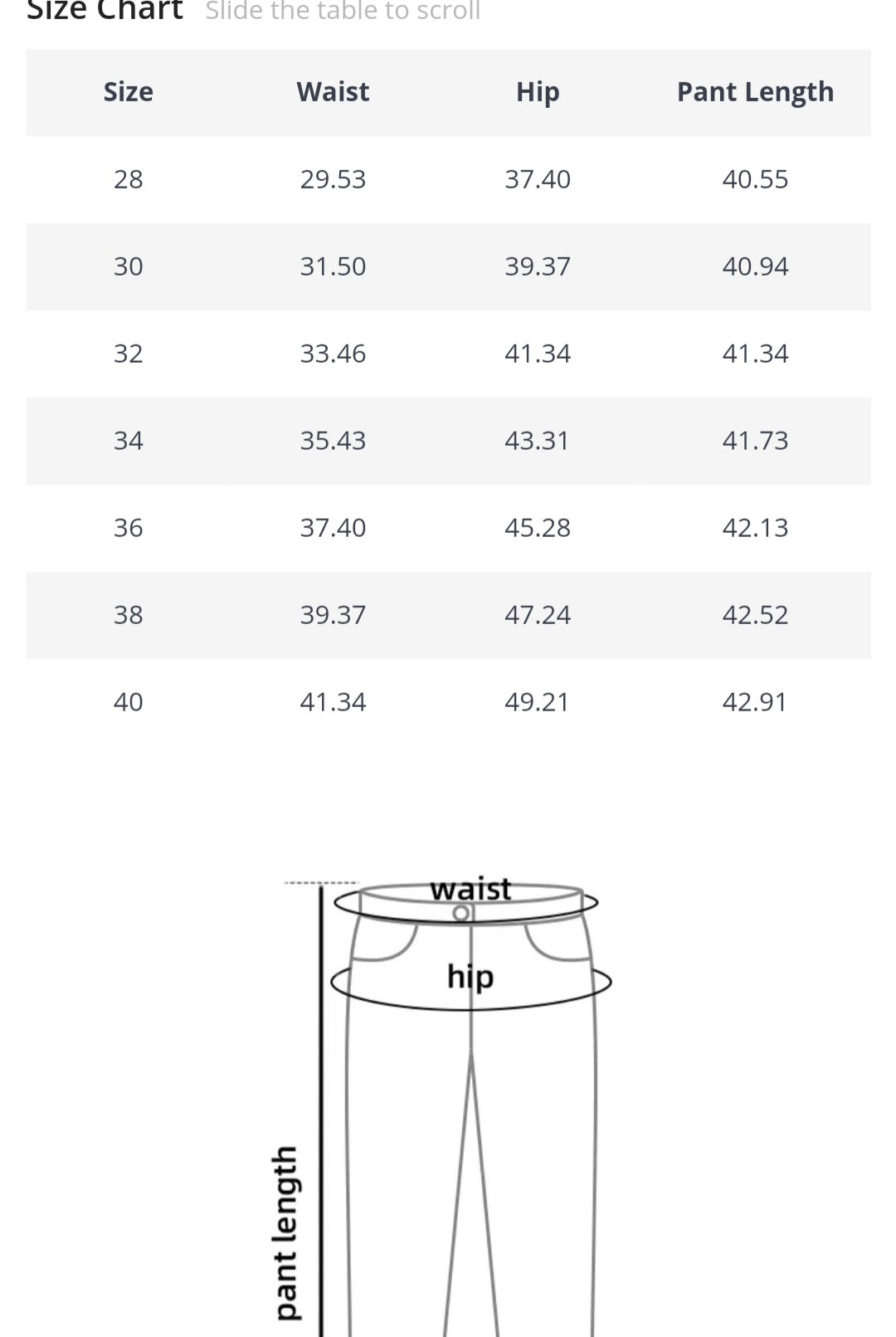896x1337 pixels.
Task: Tap the vertical "pant length" diagram label
Action: pos(285,1232)
